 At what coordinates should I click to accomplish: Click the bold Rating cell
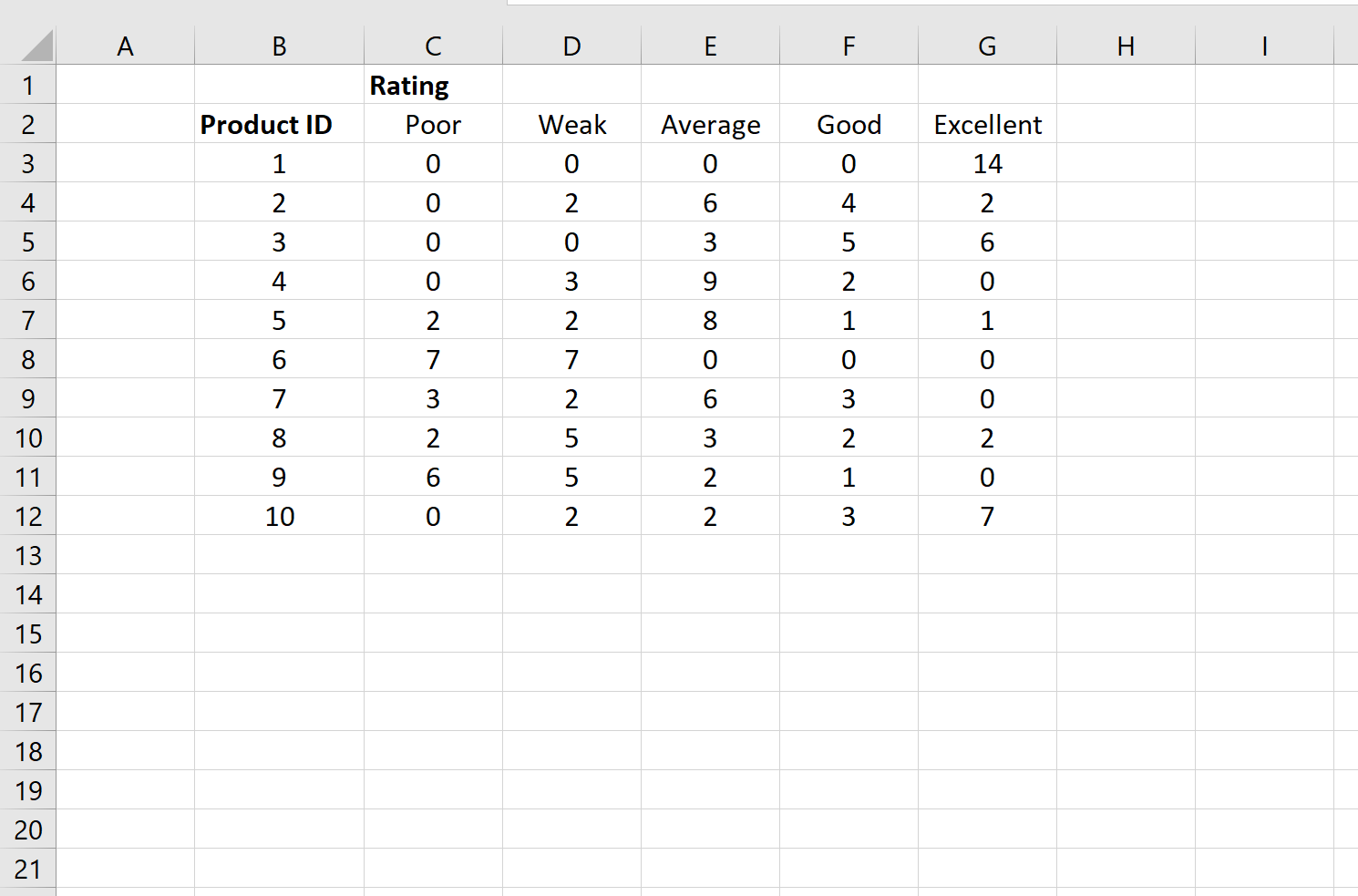[x=433, y=85]
